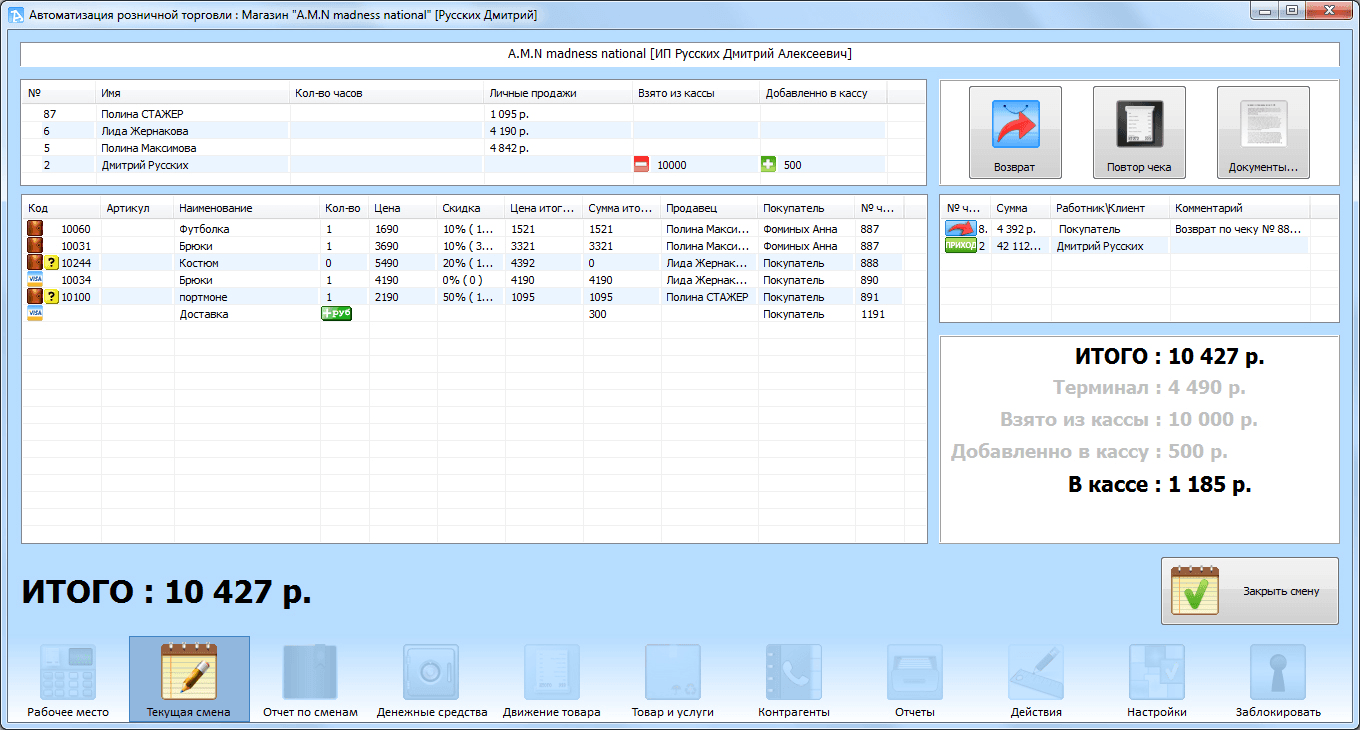Open Действия section

(x=1036, y=681)
